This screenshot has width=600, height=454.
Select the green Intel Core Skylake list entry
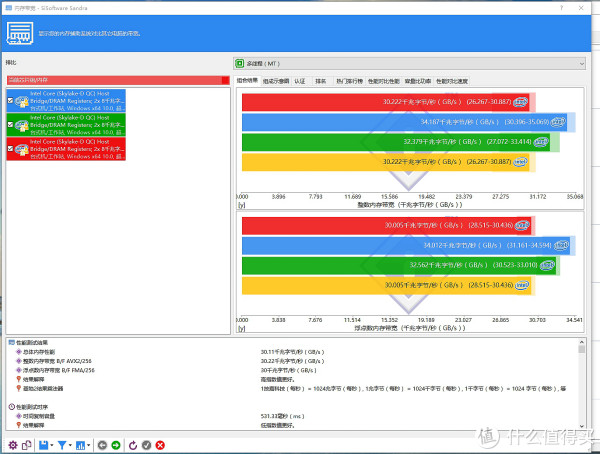[x=66, y=124]
